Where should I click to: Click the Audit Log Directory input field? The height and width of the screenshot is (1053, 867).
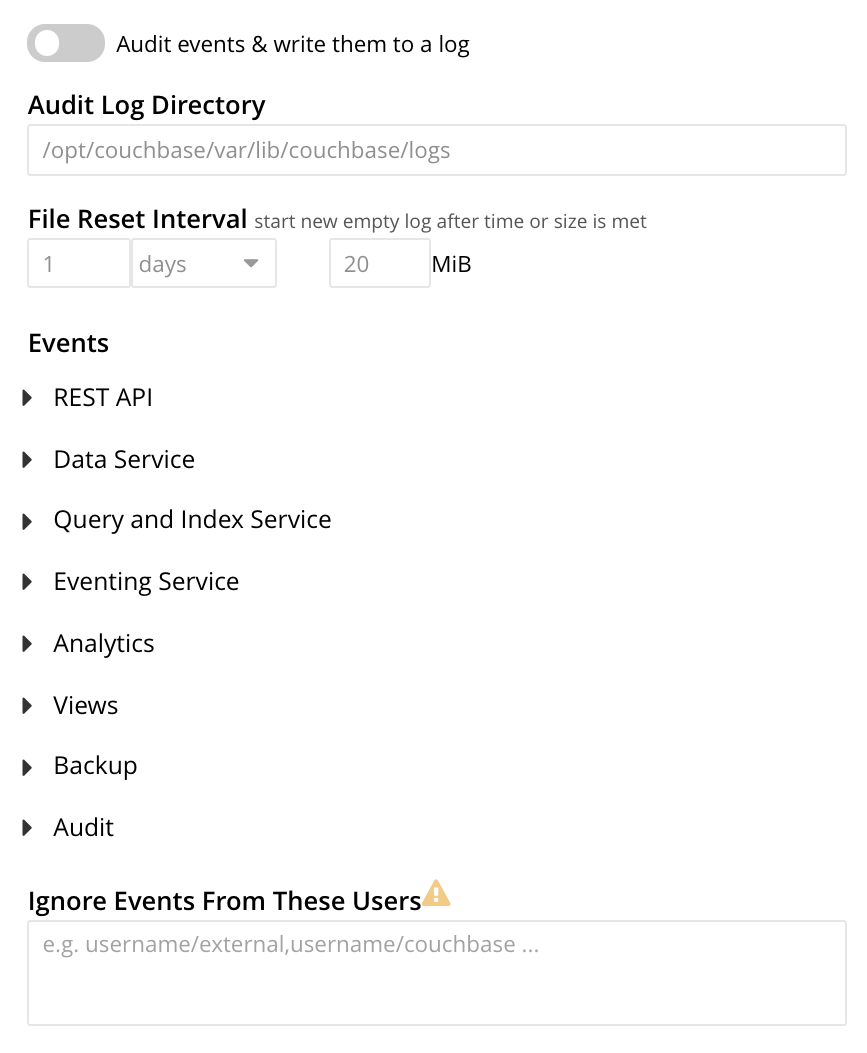(x=435, y=149)
